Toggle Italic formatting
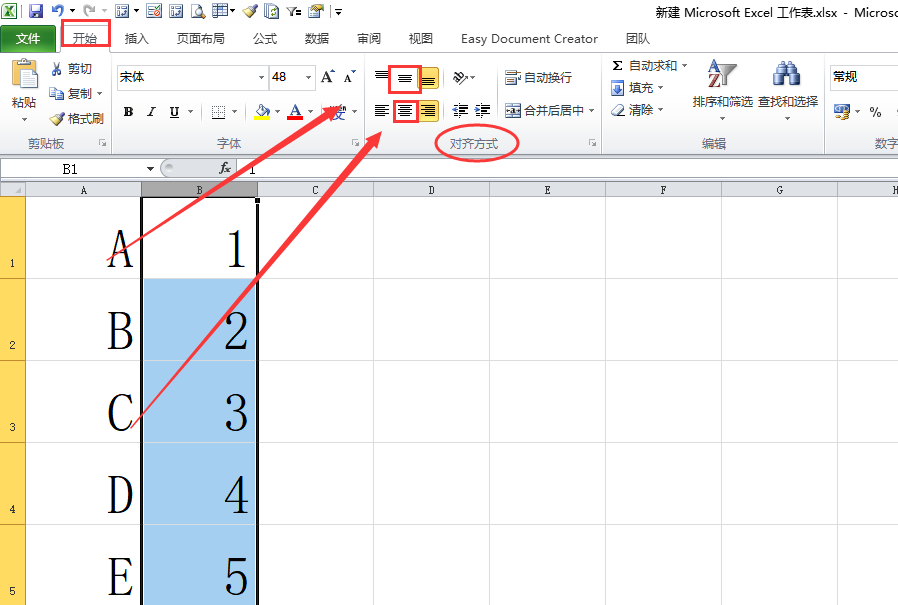 pyautogui.click(x=151, y=112)
